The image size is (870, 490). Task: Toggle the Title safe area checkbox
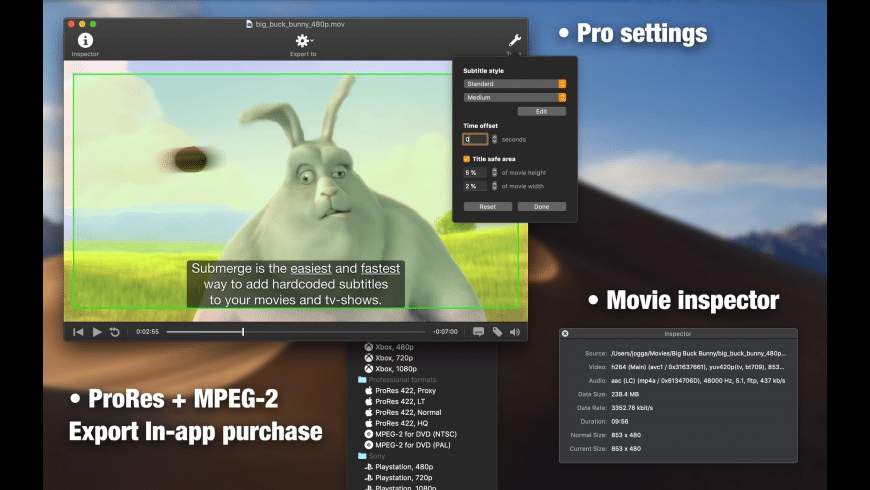(467, 159)
